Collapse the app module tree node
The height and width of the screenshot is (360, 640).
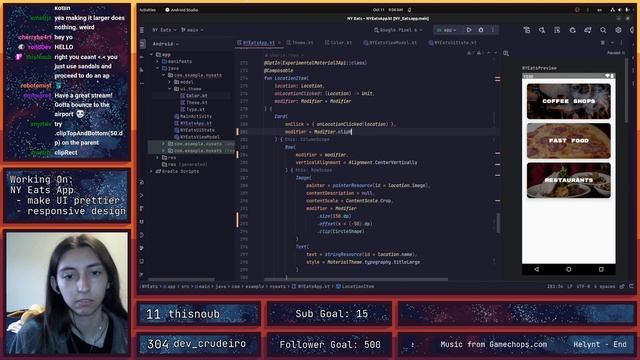152,54
